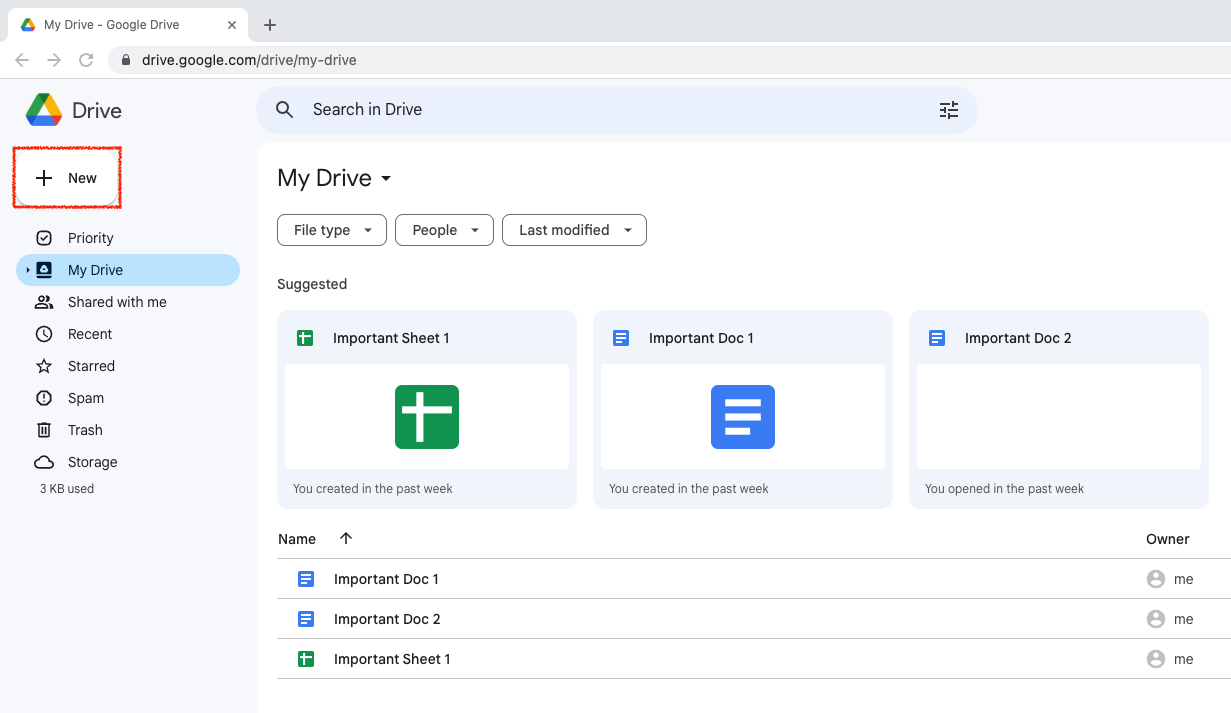The image size is (1231, 713).
Task: Click the My Drive icon in sidebar
Action: pyautogui.click(x=44, y=270)
